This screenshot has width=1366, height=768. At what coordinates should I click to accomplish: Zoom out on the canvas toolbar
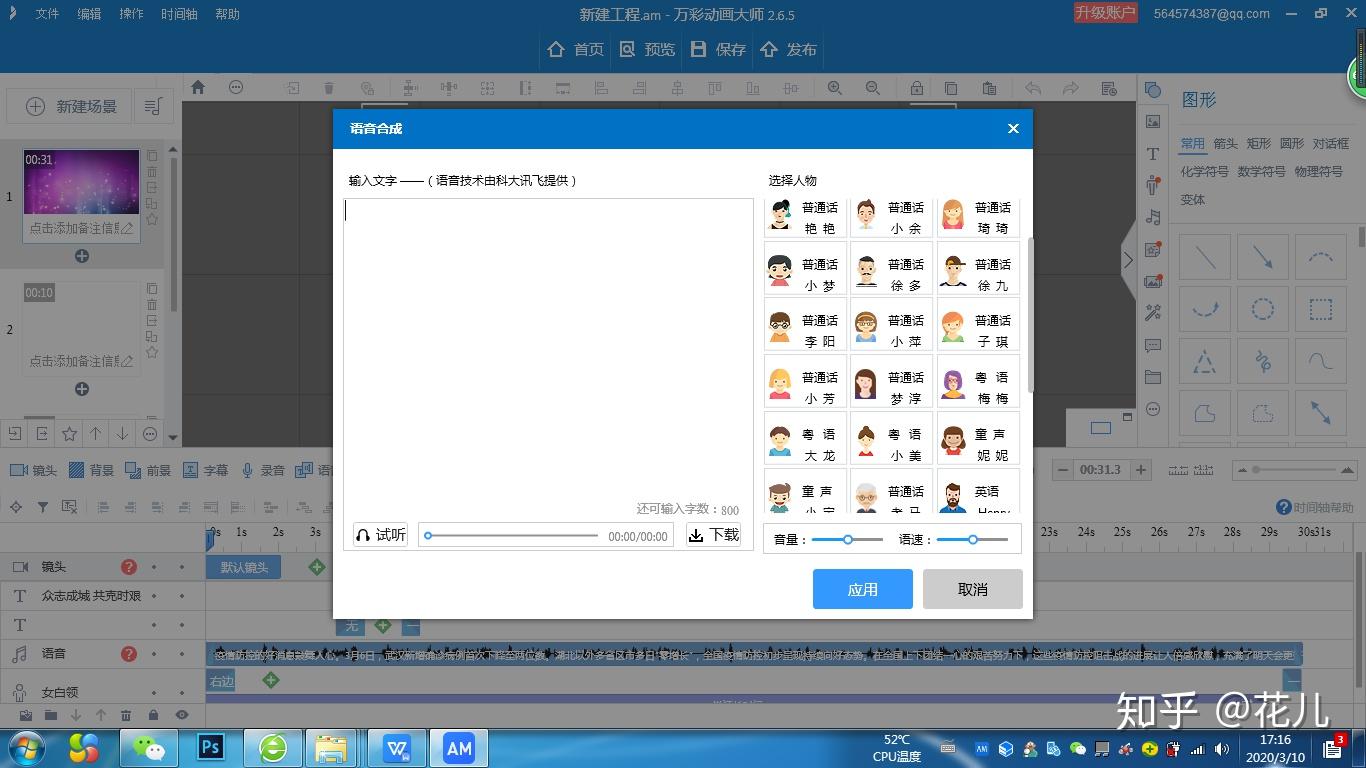872,88
